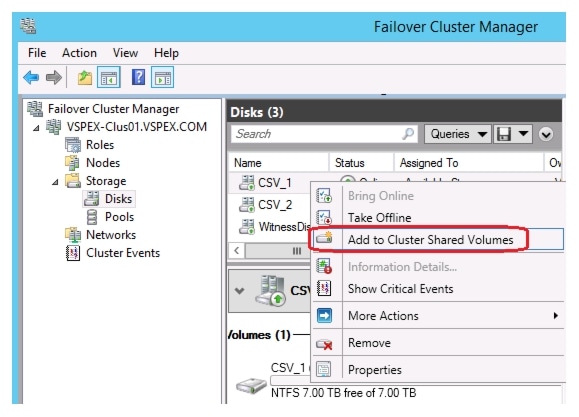Image resolution: width=579 pixels, height=417 pixels.
Task: Choose Remove from context menu
Action: (438, 343)
